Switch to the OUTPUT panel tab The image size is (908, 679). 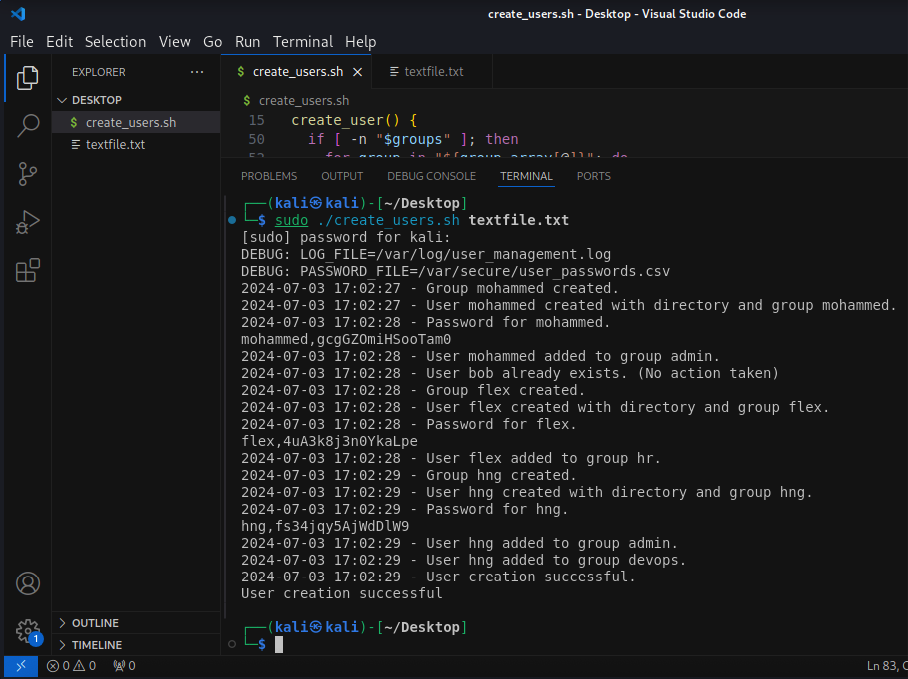coord(342,176)
